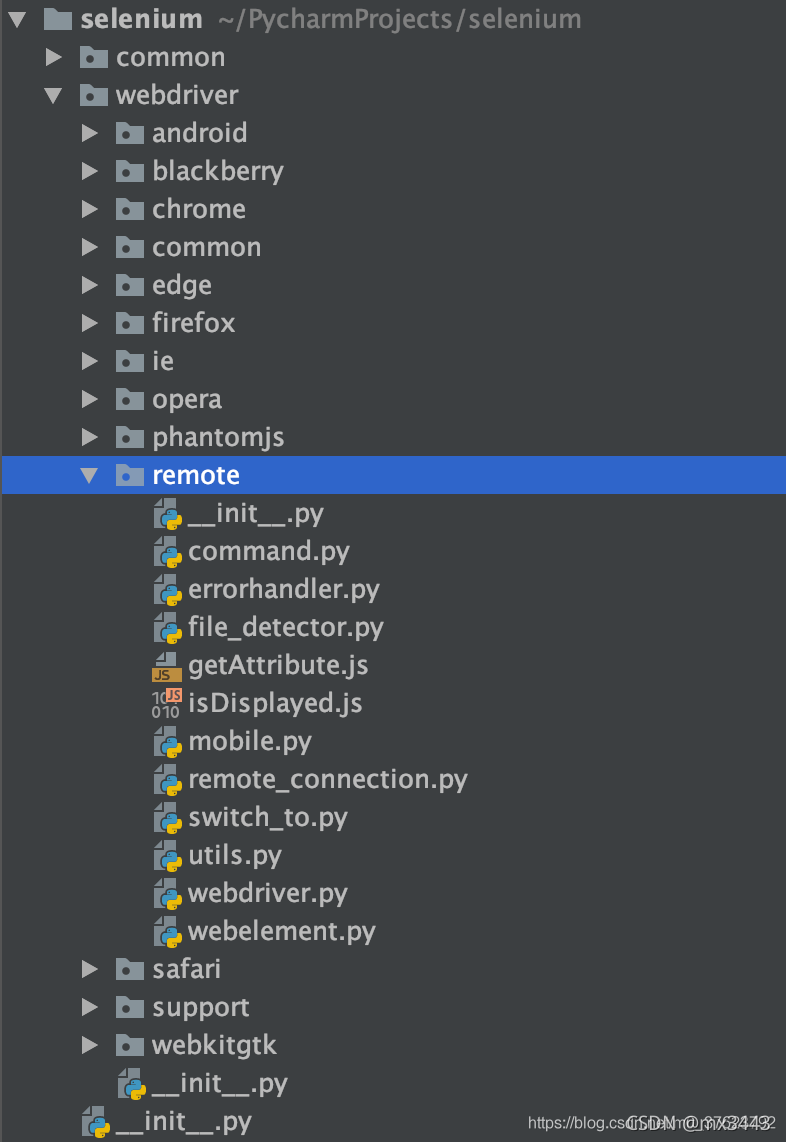
Task: Click the remote package folder icon
Action: click(130, 475)
